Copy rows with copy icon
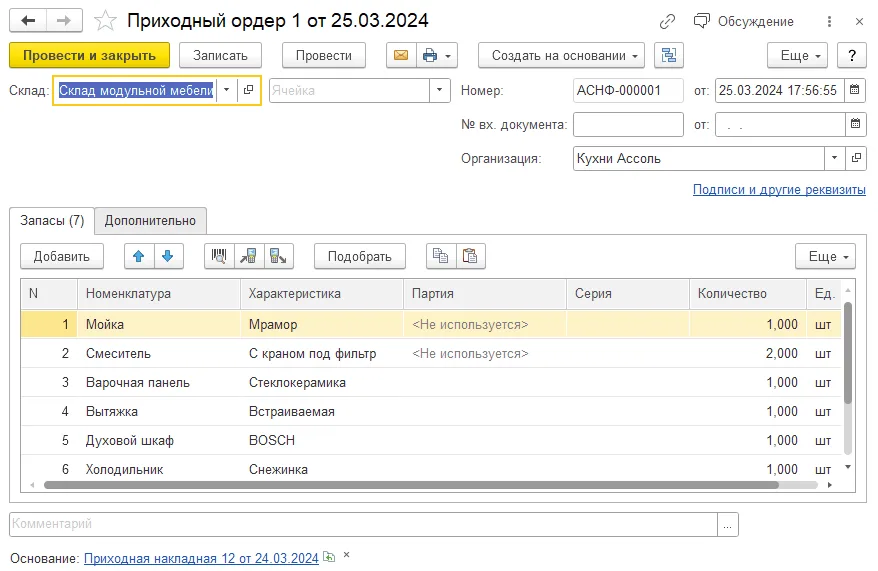The width and height of the screenshot is (878, 571). 441,256
